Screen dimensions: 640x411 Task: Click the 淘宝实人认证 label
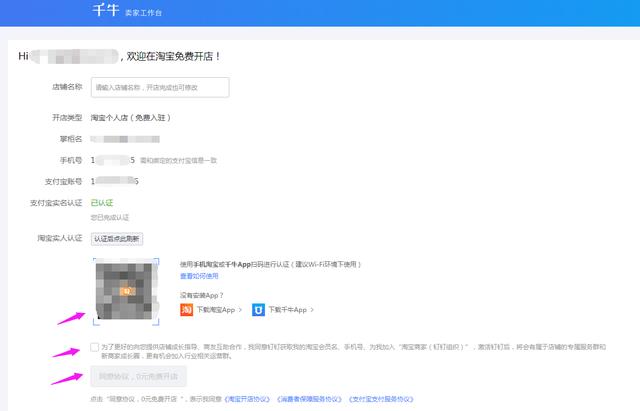60,238
